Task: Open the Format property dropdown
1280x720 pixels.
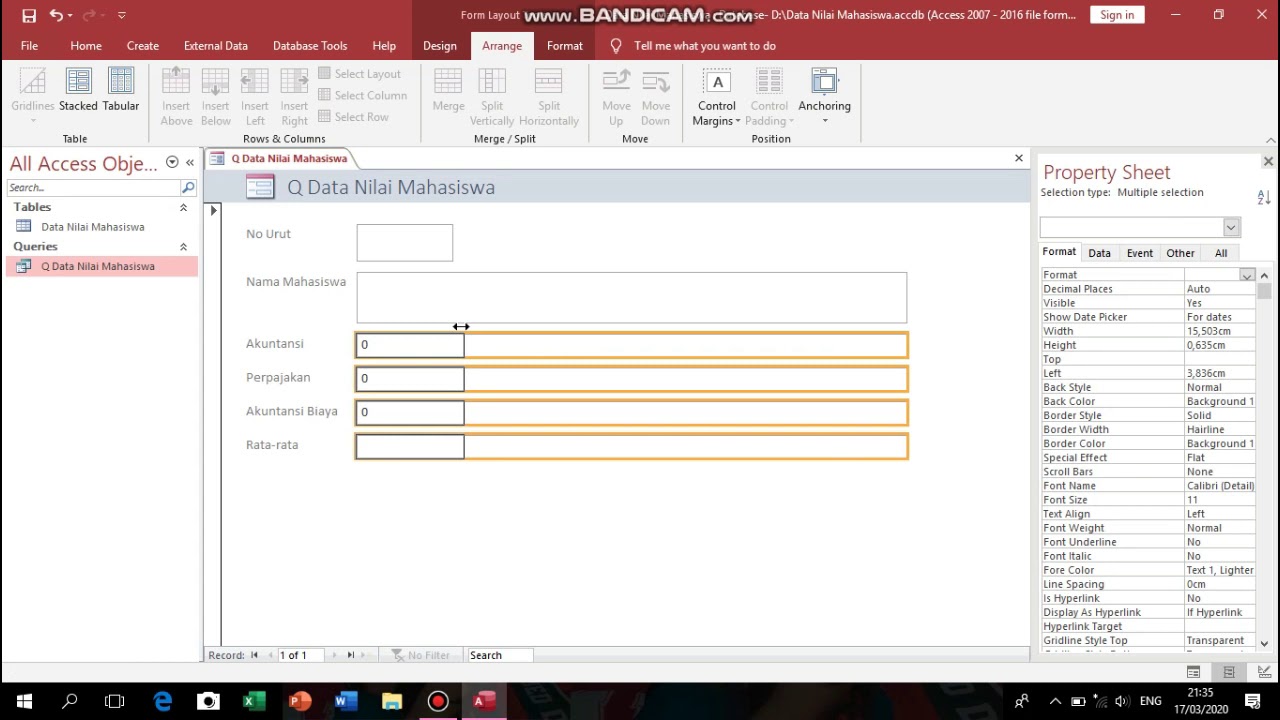Action: 1247,275
